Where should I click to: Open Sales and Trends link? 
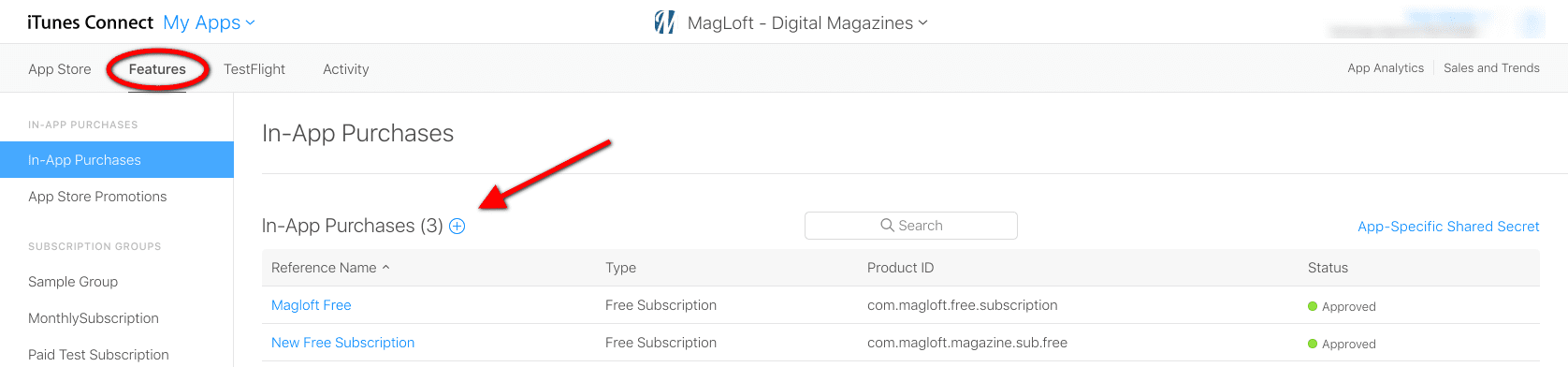1491,68
